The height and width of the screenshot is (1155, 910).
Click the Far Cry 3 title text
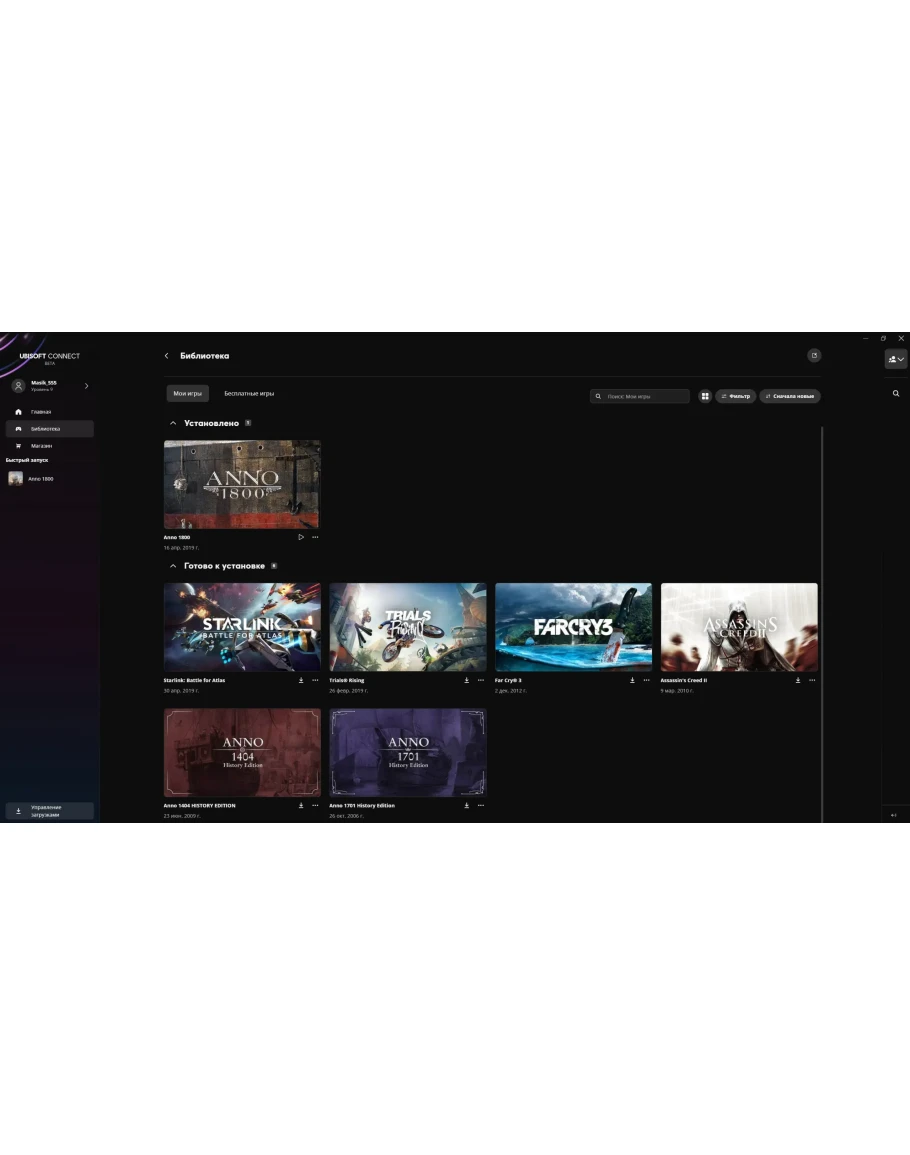[508, 681]
